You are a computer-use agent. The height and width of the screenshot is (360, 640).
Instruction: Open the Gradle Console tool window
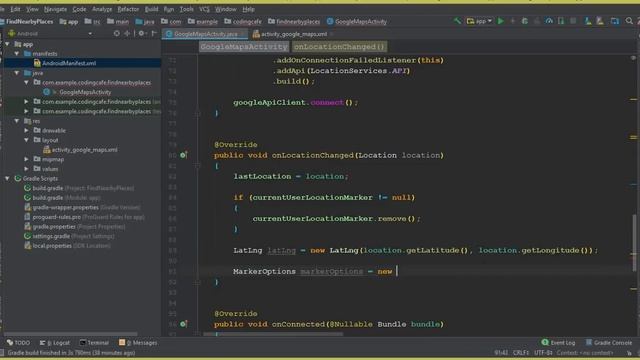pyautogui.click(x=609, y=343)
